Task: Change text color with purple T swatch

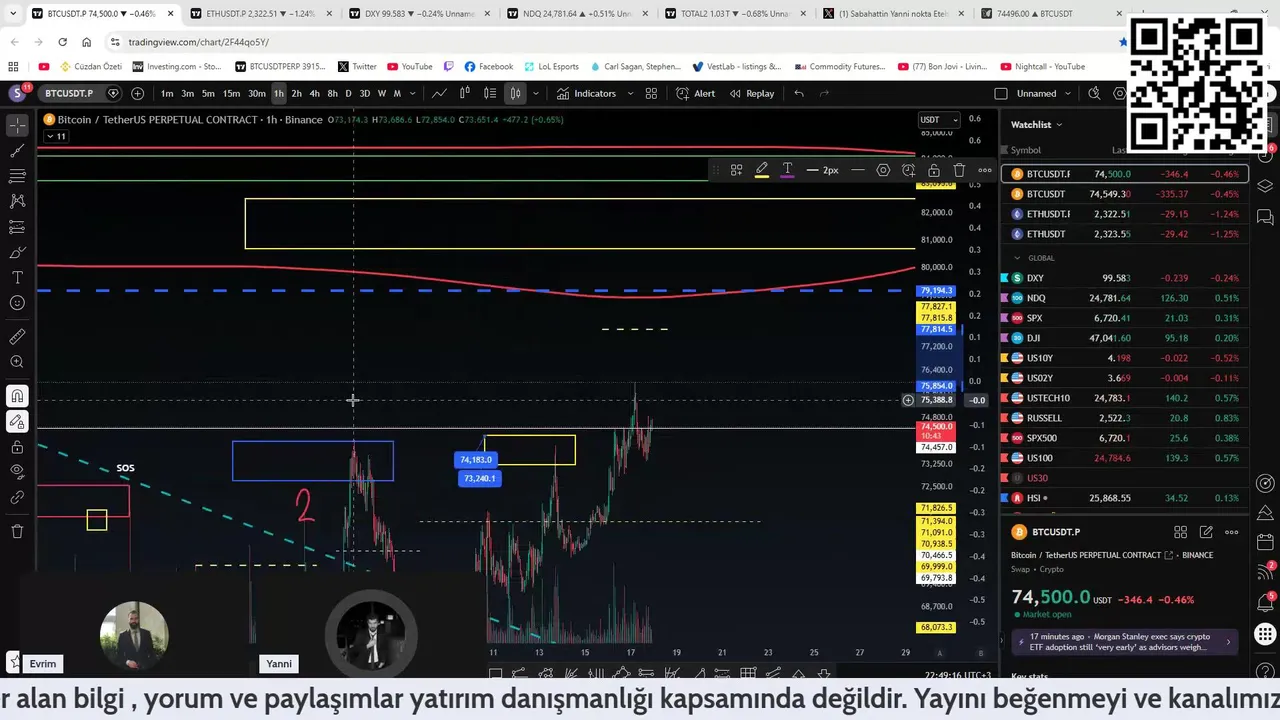Action: point(788,170)
